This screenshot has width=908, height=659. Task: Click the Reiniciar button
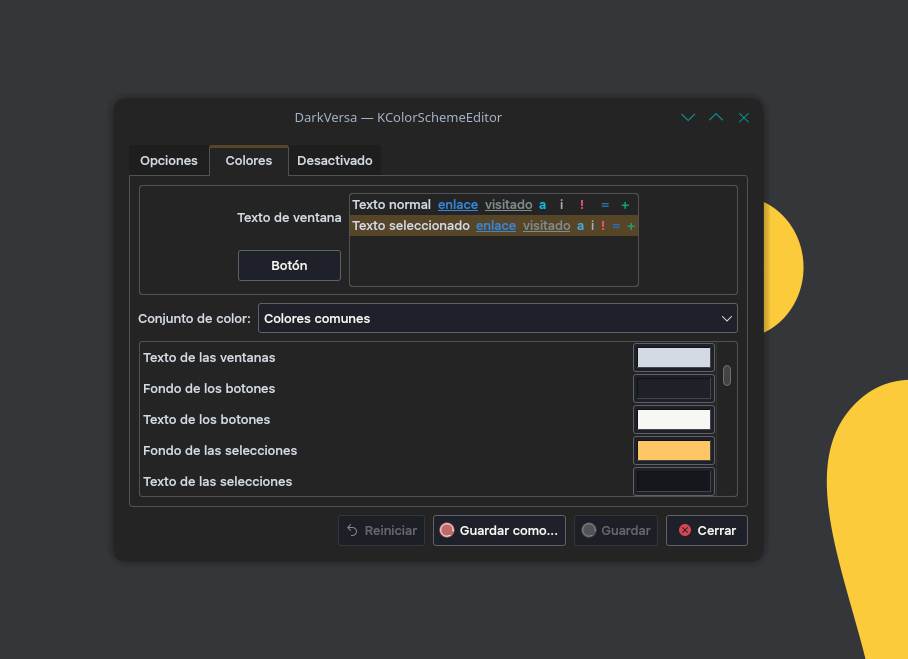[x=382, y=530]
